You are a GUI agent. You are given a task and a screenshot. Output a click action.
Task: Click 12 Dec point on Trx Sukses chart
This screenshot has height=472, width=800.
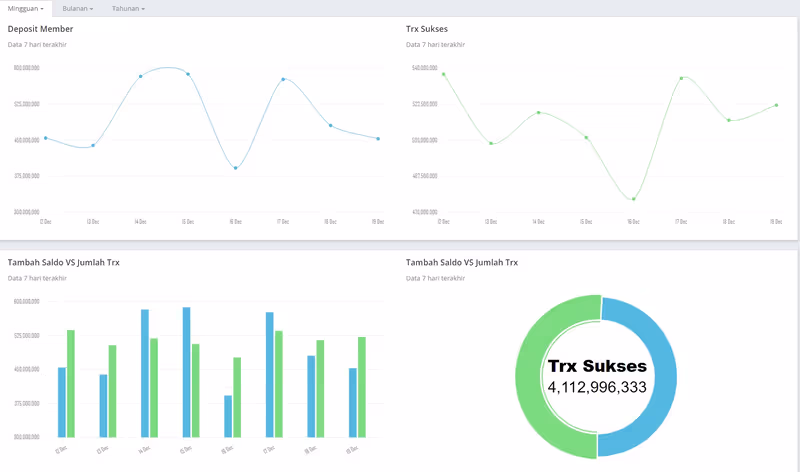pyautogui.click(x=443, y=74)
